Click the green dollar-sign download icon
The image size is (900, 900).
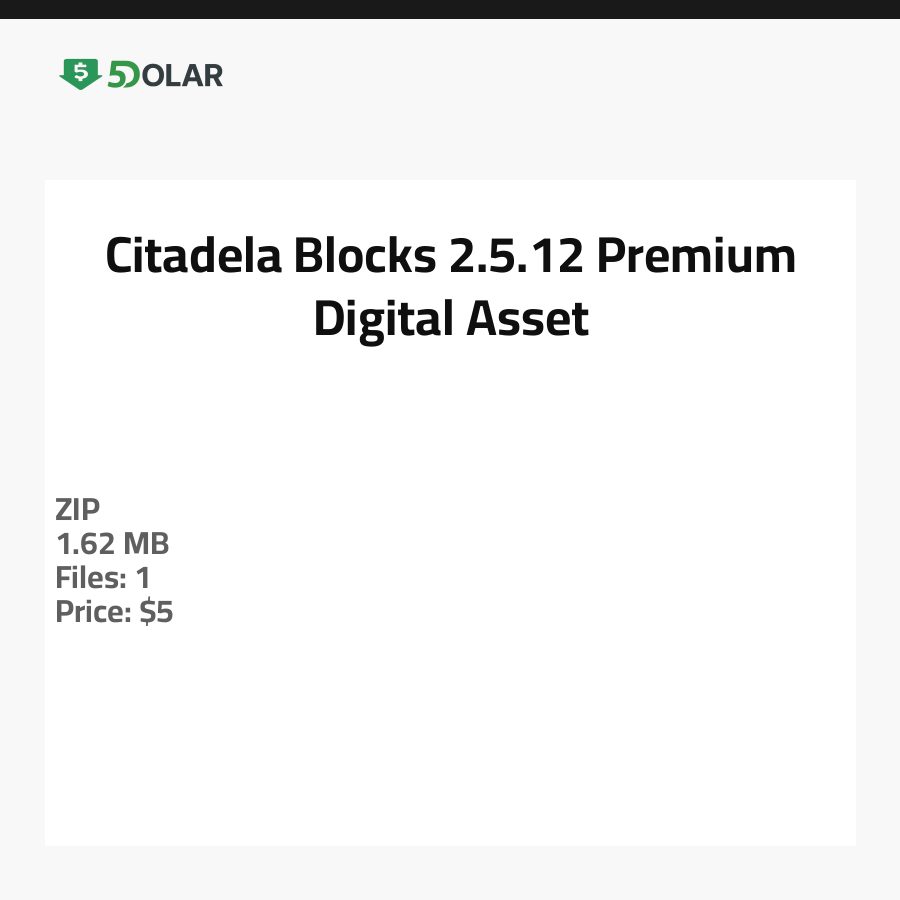tap(80, 74)
